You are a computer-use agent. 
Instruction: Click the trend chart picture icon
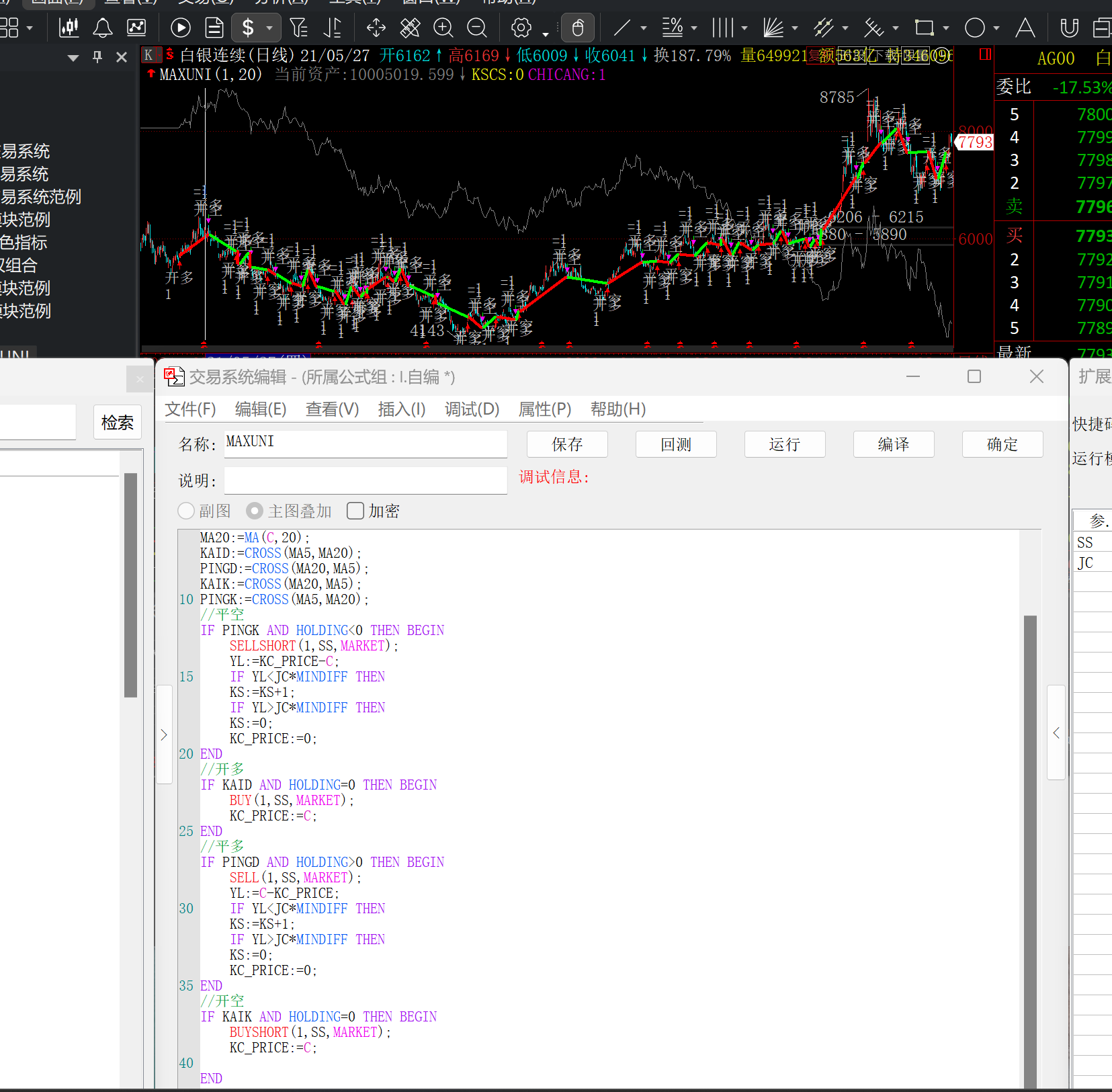[x=136, y=28]
